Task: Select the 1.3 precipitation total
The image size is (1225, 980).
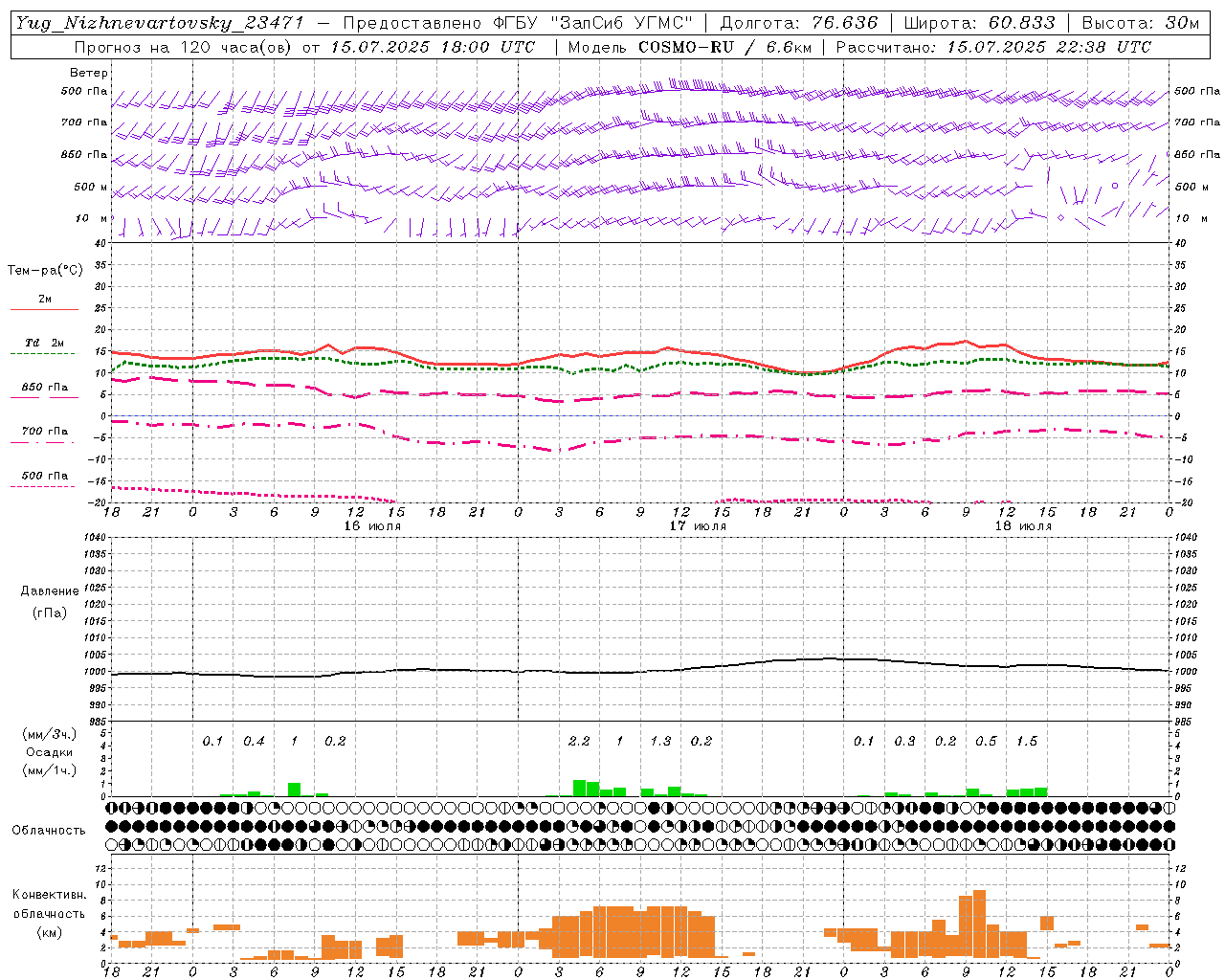Action: [660, 741]
